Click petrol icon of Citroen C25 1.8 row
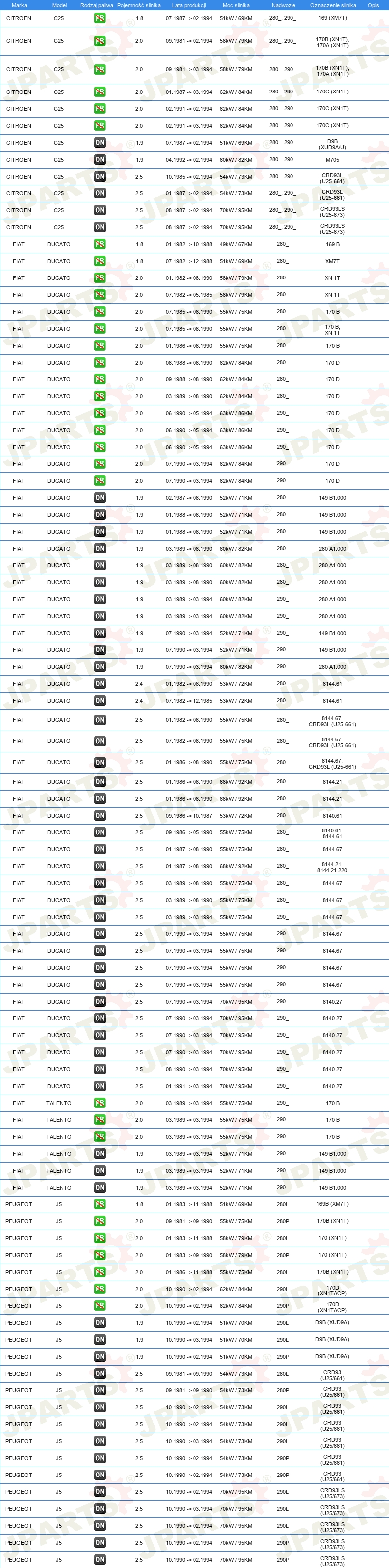The width and height of the screenshot is (389, 1568). click(100, 18)
